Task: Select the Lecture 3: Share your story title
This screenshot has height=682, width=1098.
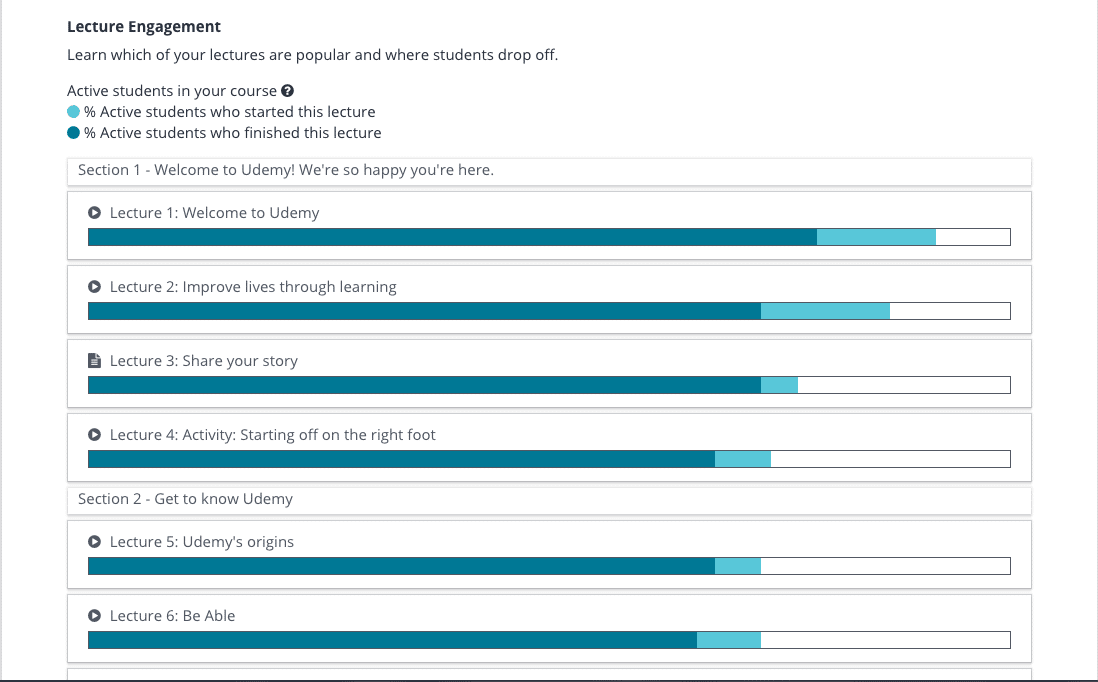Action: coord(204,361)
